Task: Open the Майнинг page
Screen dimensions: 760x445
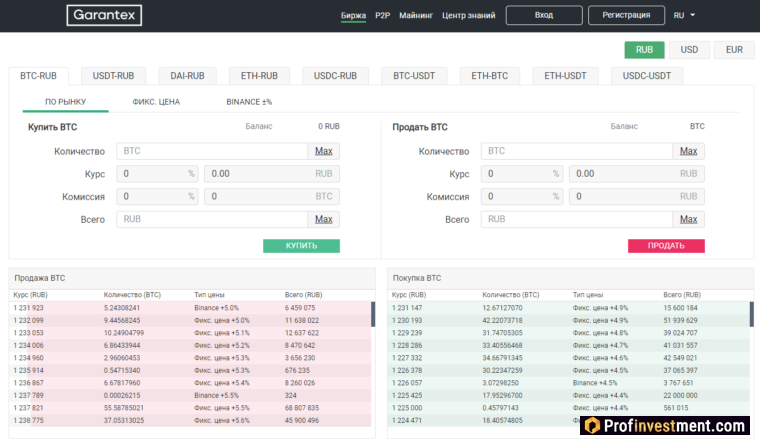Action: tap(416, 16)
